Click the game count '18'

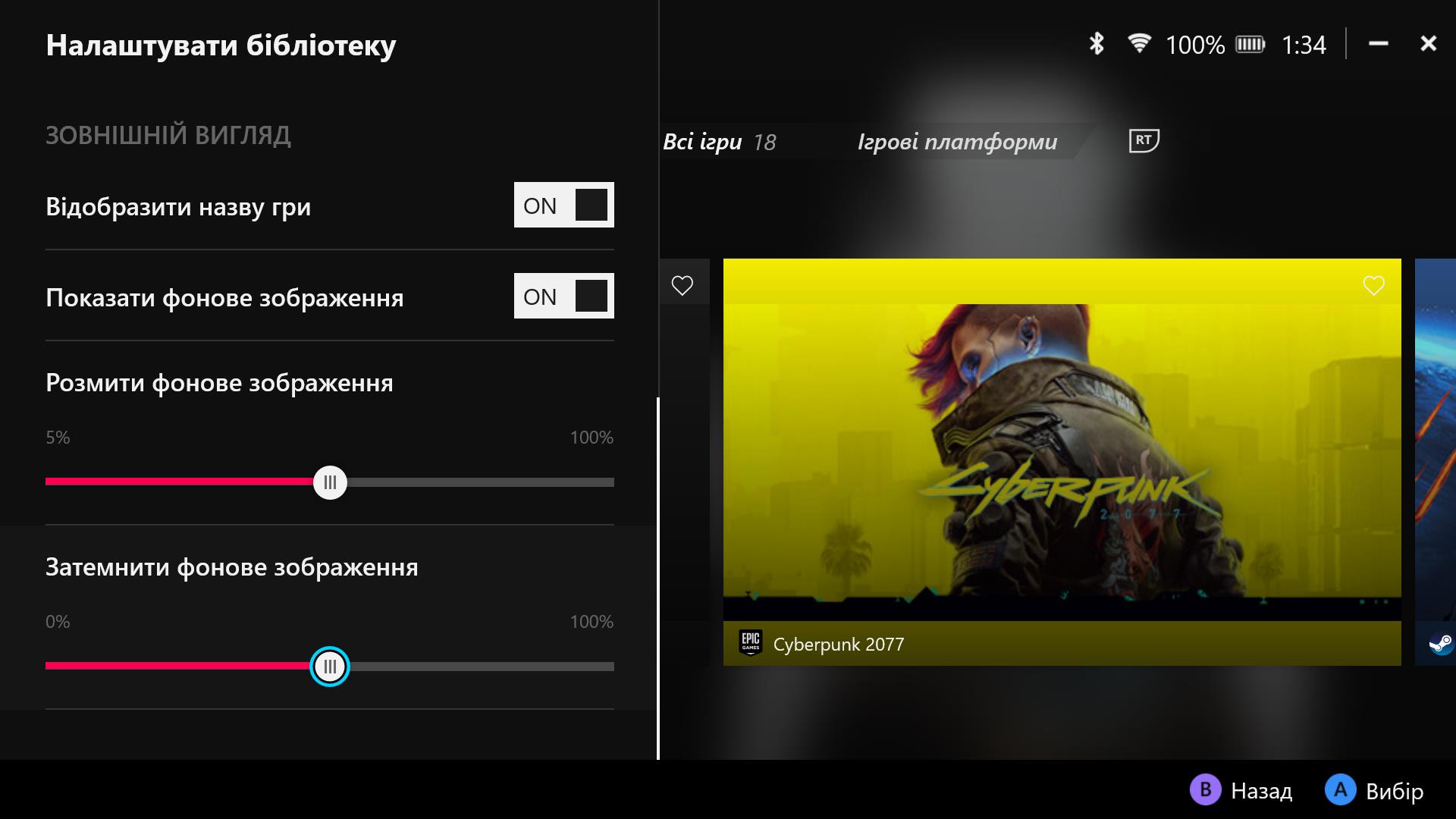(764, 143)
